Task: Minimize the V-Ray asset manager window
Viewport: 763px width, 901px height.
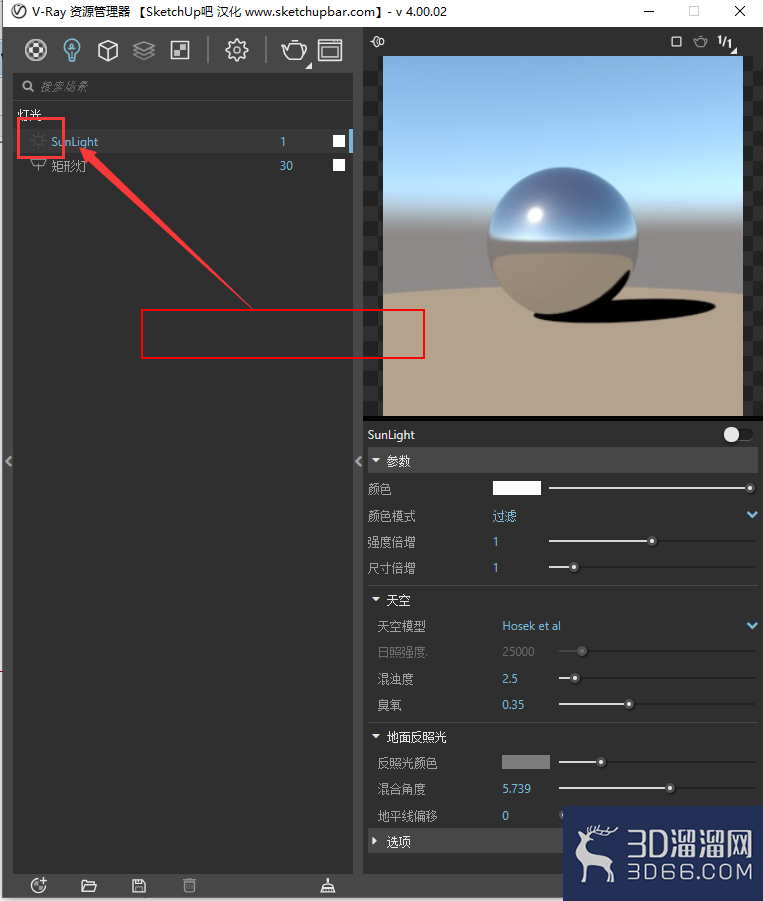Action: pos(649,11)
